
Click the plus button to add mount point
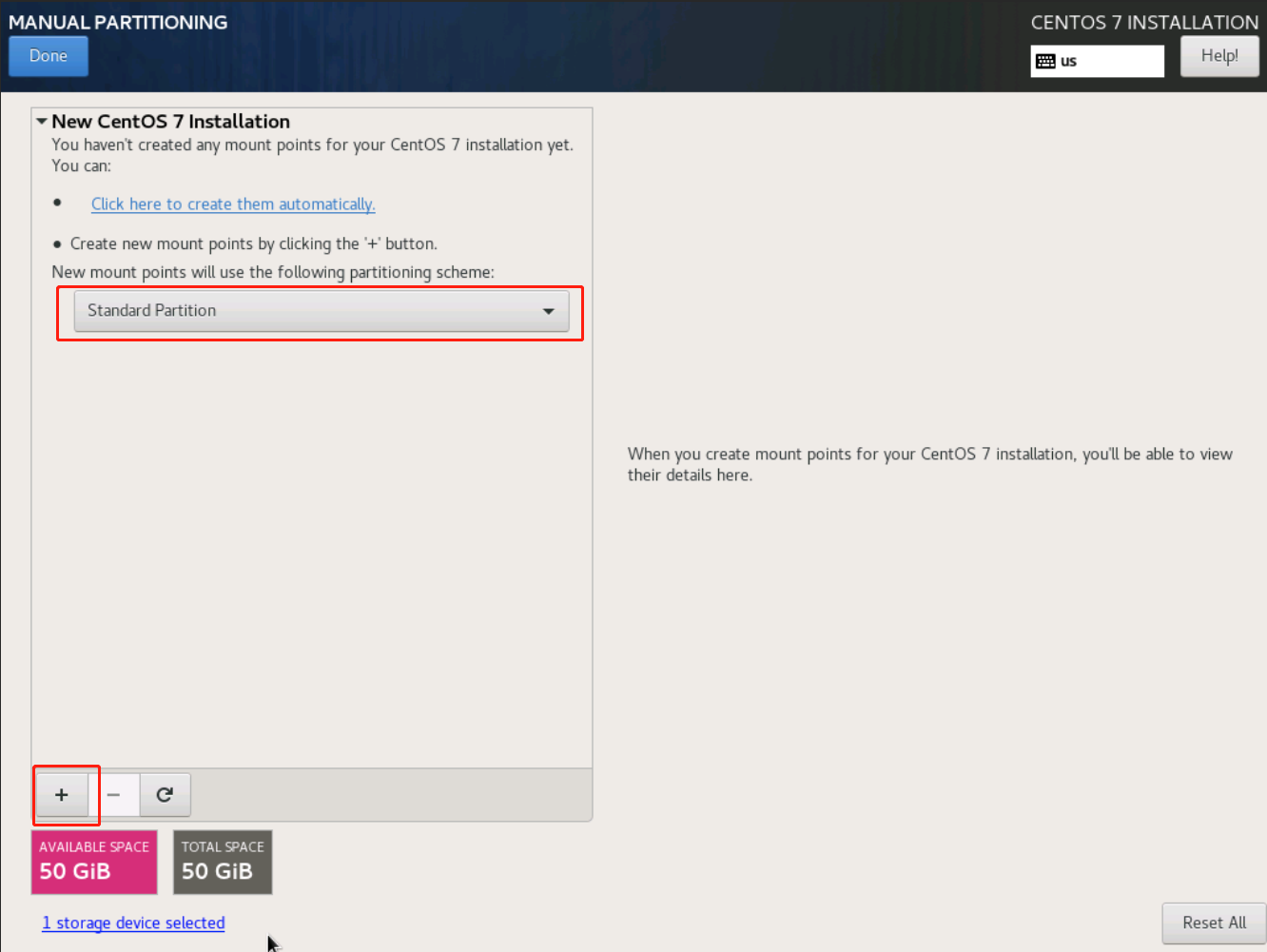(62, 795)
